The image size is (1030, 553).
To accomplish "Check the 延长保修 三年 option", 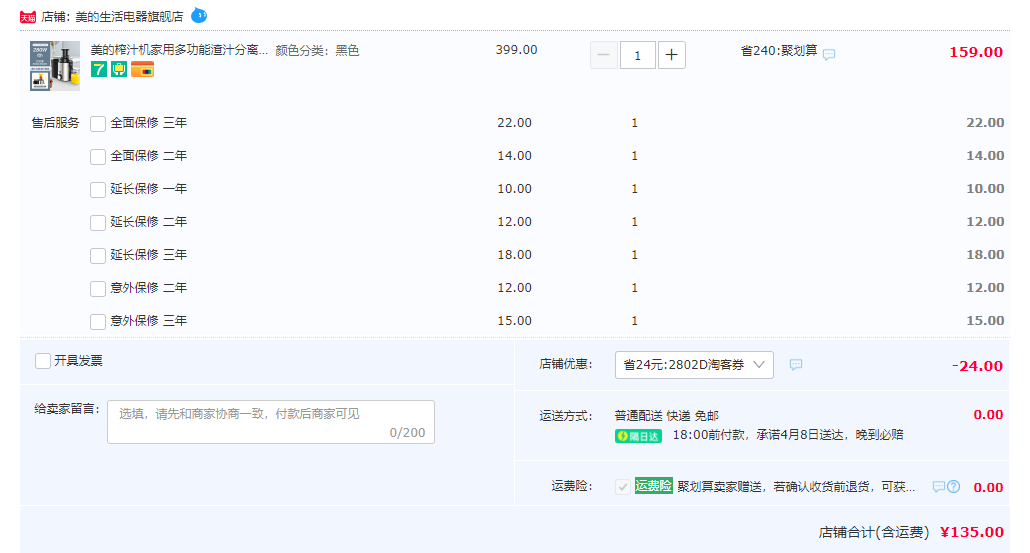I will (98, 255).
